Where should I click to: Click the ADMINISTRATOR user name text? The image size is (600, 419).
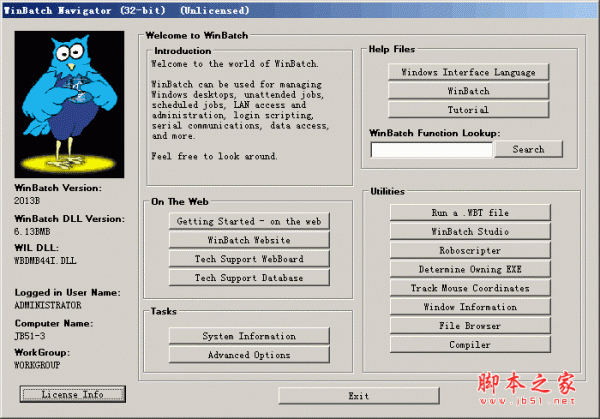pos(48,305)
